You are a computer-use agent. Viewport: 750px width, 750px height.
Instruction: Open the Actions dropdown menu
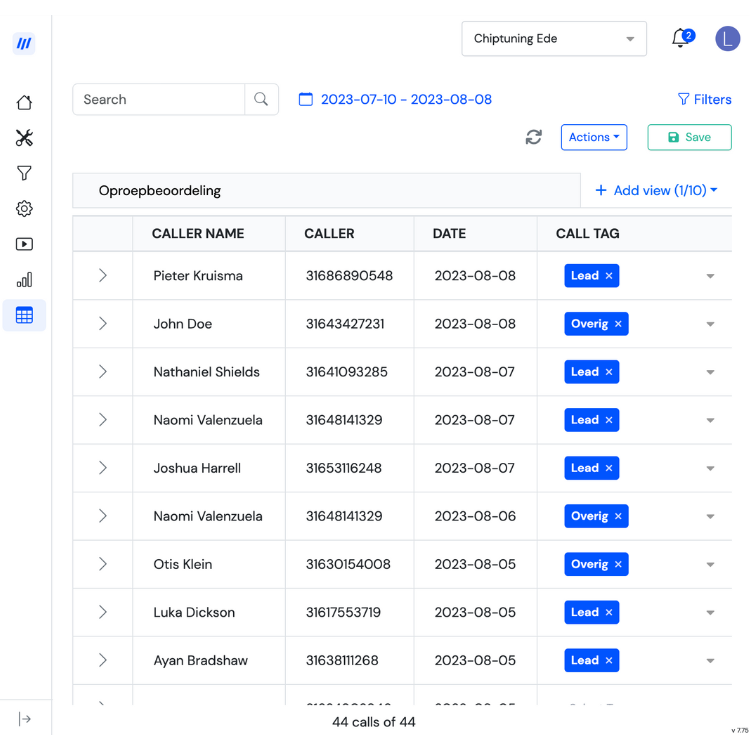pyautogui.click(x=594, y=137)
